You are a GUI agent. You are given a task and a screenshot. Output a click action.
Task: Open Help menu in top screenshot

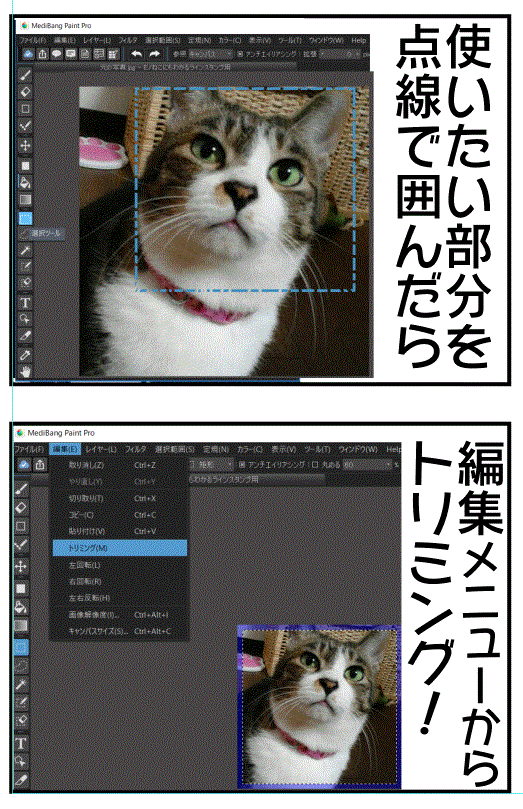pos(358,40)
